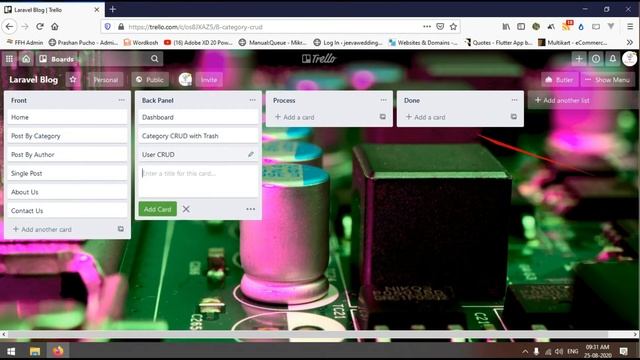Open the User CRUD card
640x360 pixels.
point(198,155)
